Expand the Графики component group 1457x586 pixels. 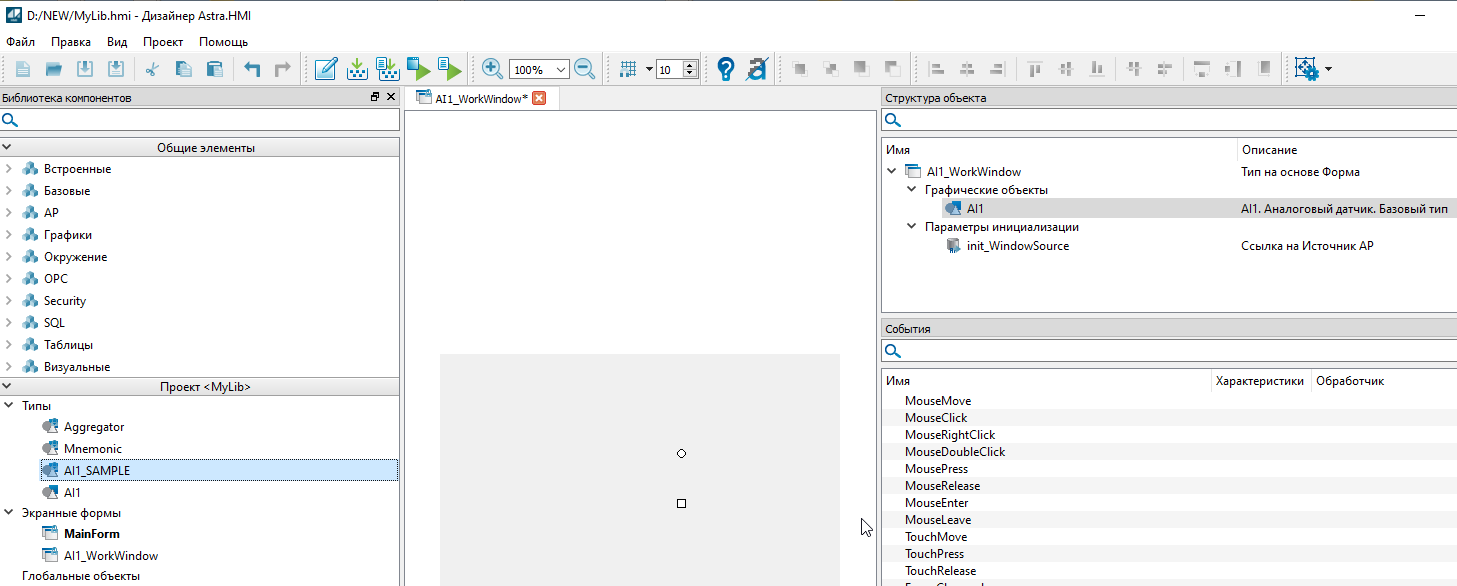9,235
